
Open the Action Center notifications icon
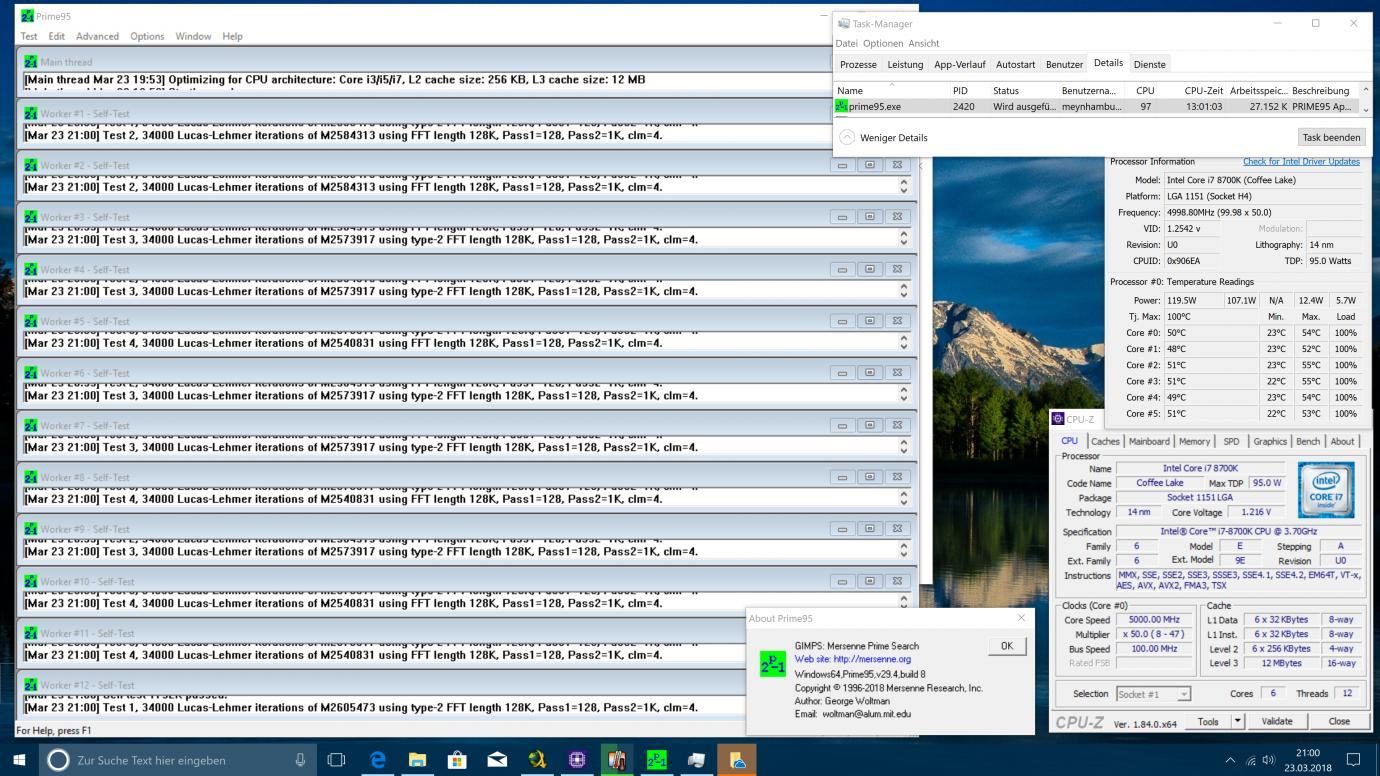(1355, 760)
